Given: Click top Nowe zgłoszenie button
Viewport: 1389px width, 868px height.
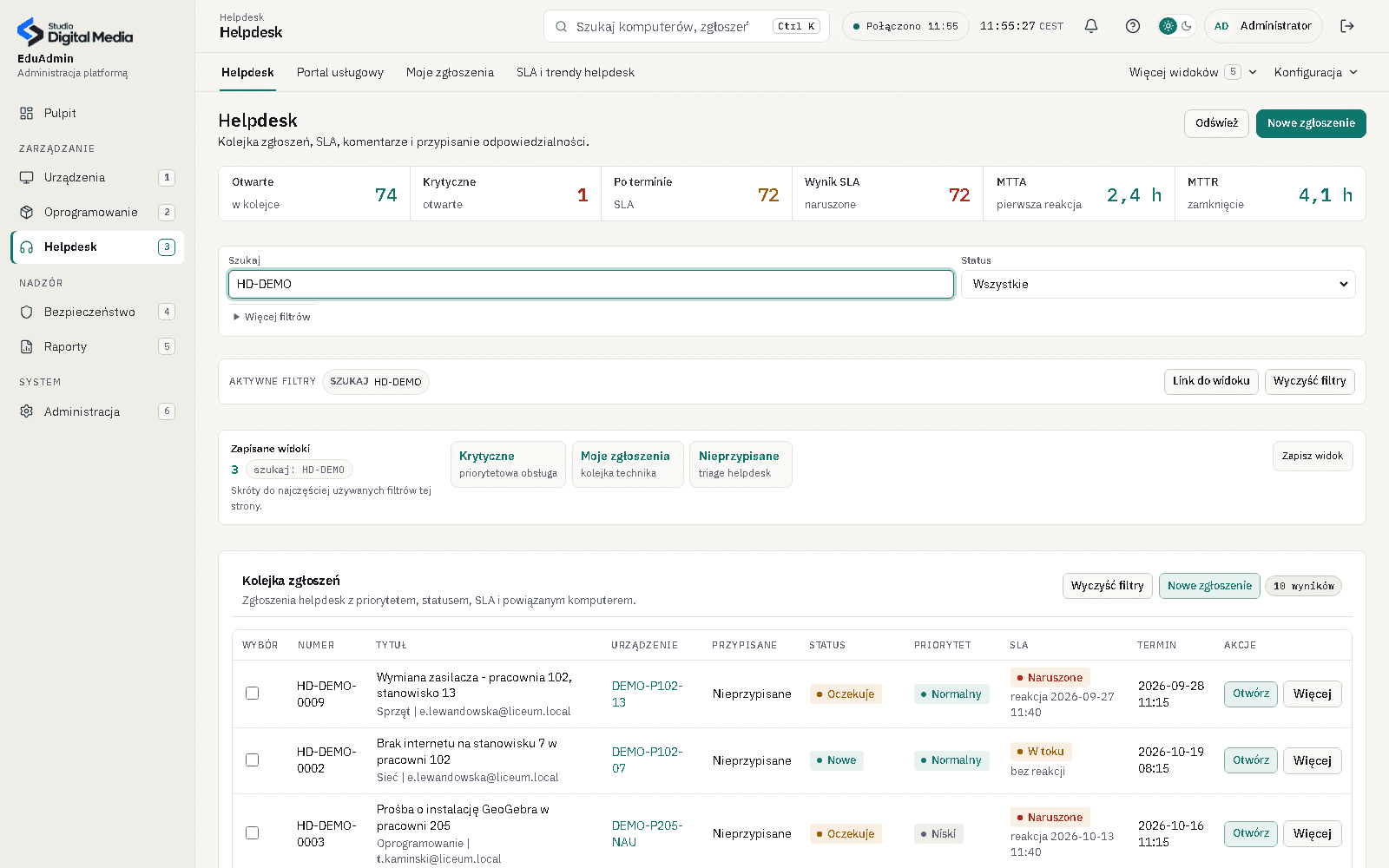Looking at the screenshot, I should [1311, 123].
